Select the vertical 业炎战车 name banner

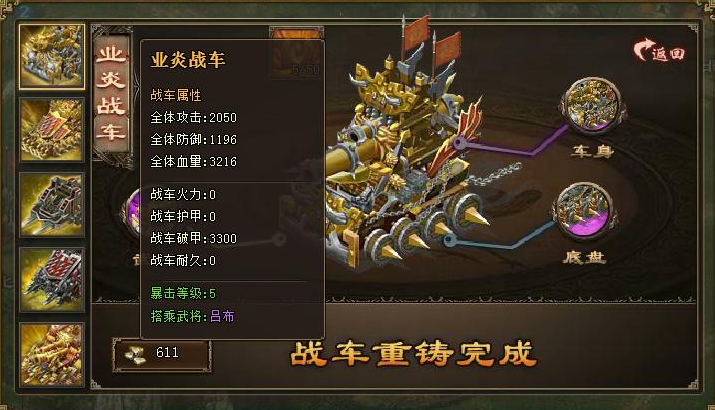[111, 93]
